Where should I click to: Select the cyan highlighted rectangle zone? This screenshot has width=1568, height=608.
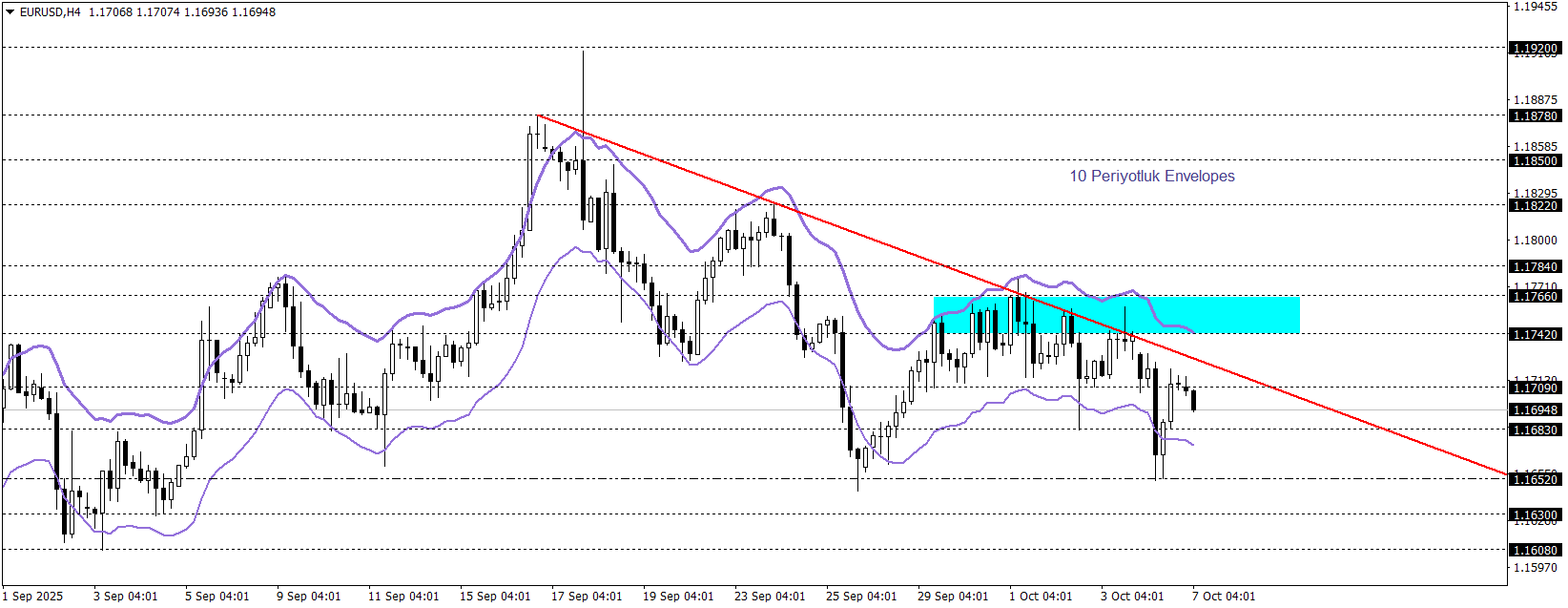1116,315
